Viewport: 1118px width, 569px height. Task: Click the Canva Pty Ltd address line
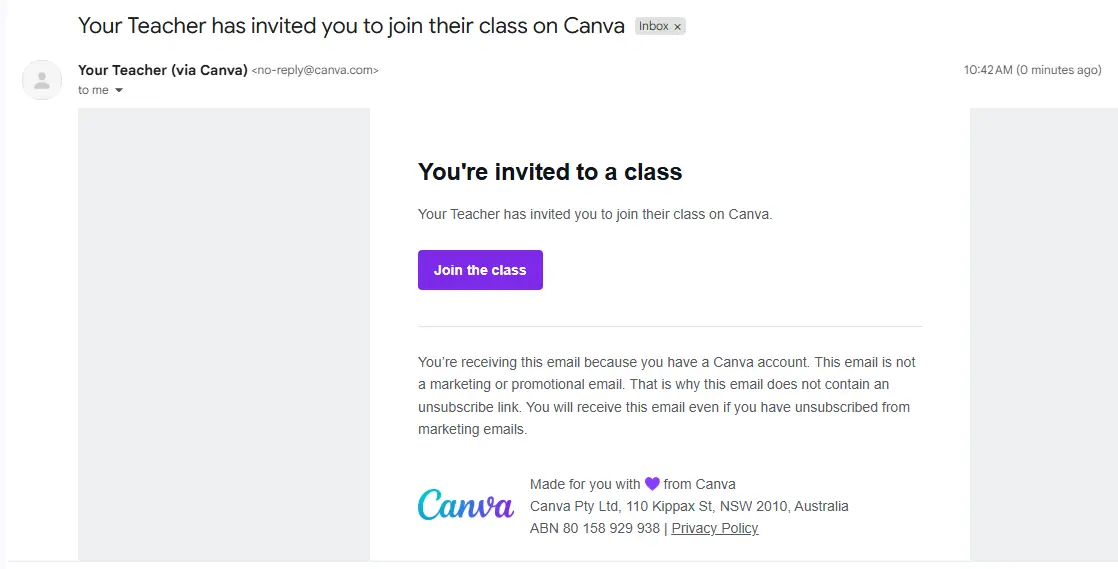click(x=689, y=506)
